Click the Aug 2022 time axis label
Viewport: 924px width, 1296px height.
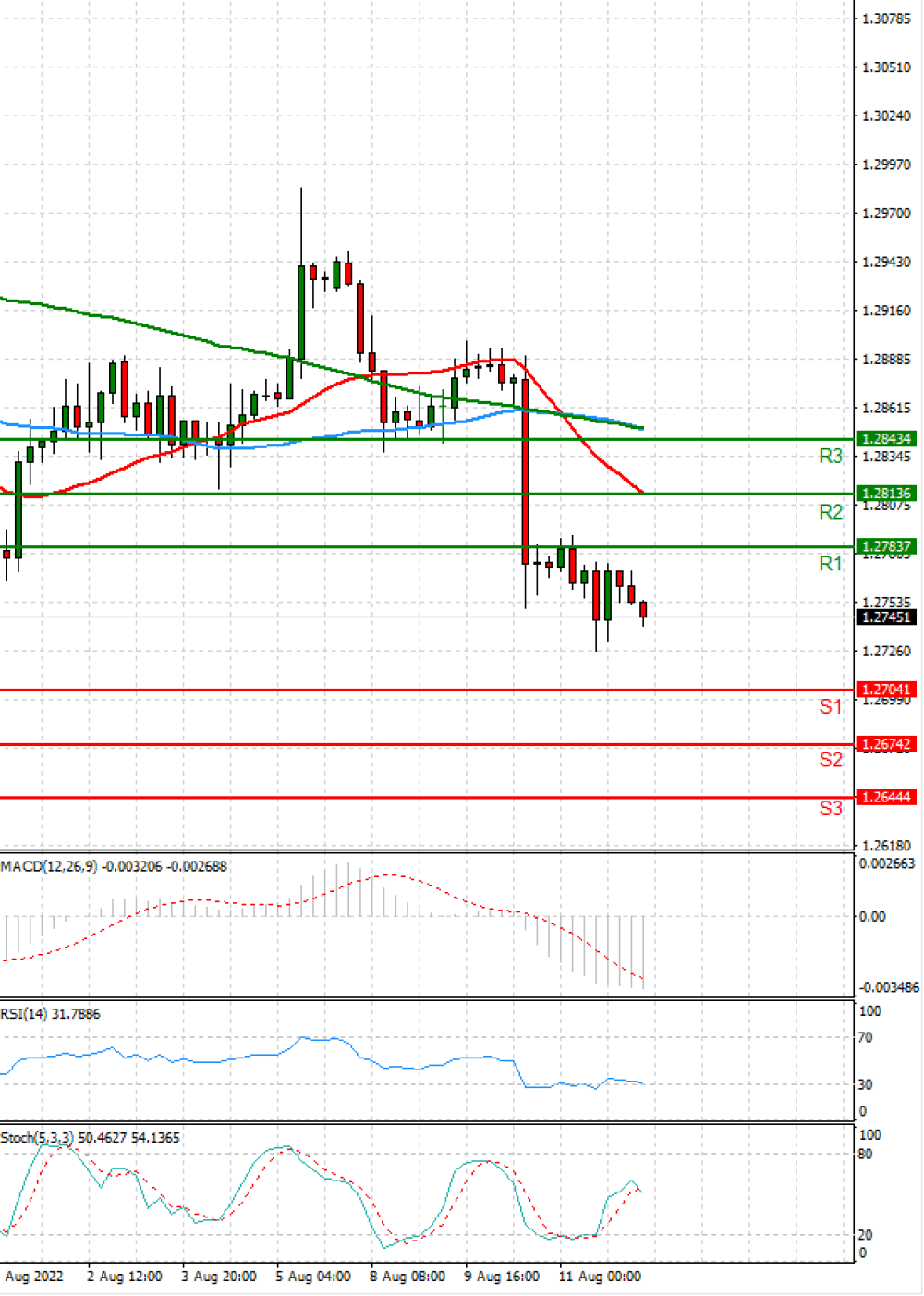(x=34, y=1277)
